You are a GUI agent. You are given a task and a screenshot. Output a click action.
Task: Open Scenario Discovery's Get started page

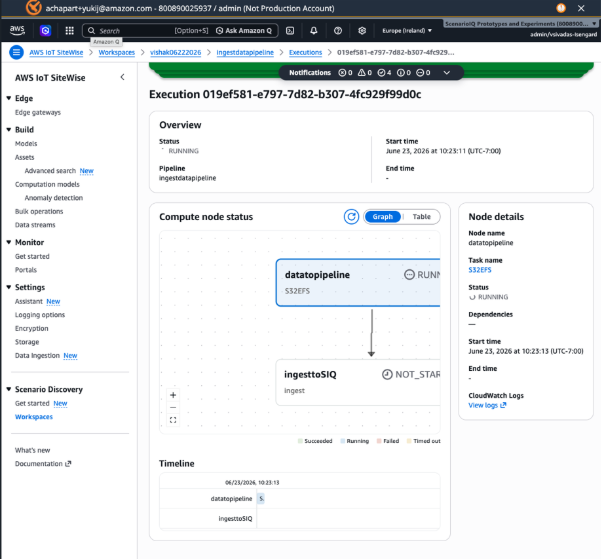(32, 403)
